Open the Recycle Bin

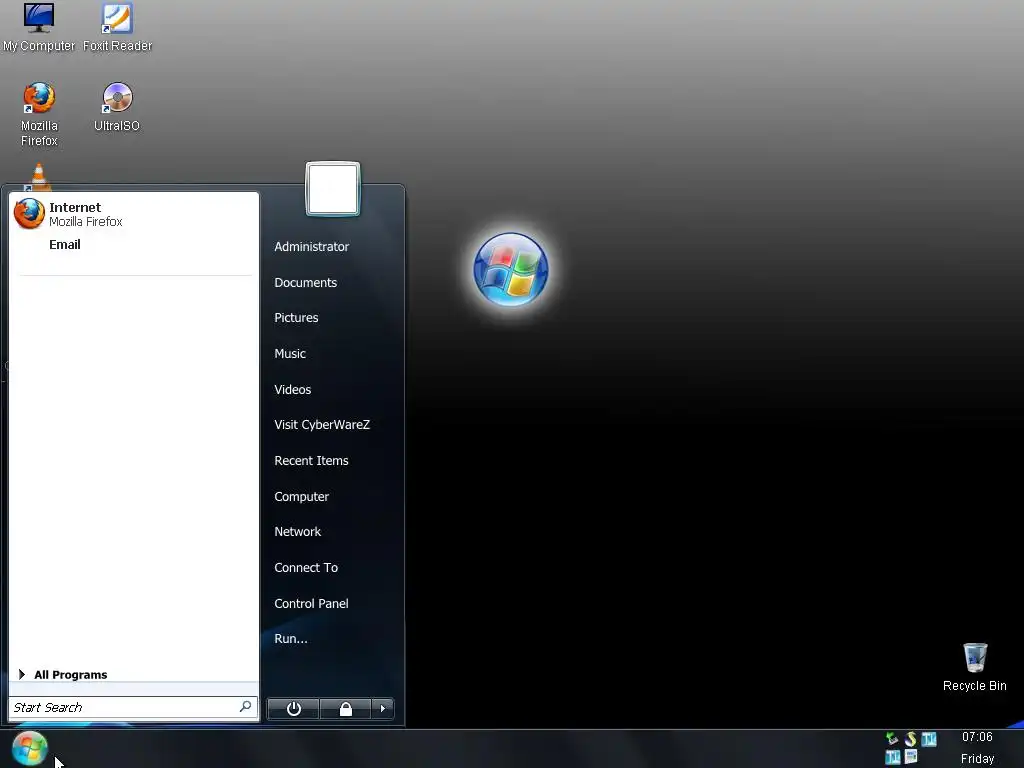pyautogui.click(x=974, y=667)
